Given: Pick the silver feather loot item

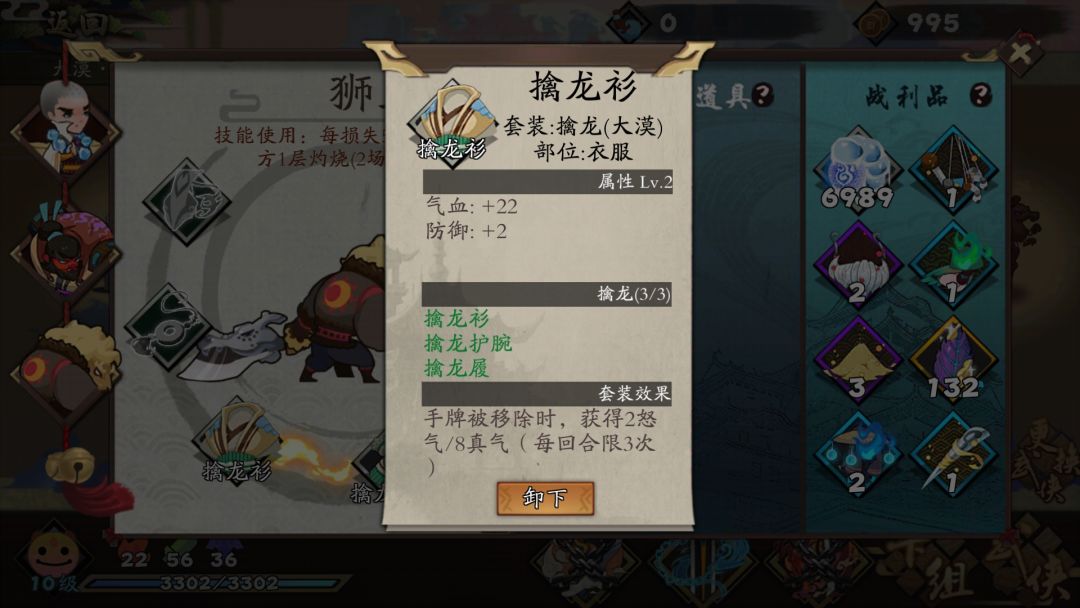Looking at the screenshot, I should [953, 455].
